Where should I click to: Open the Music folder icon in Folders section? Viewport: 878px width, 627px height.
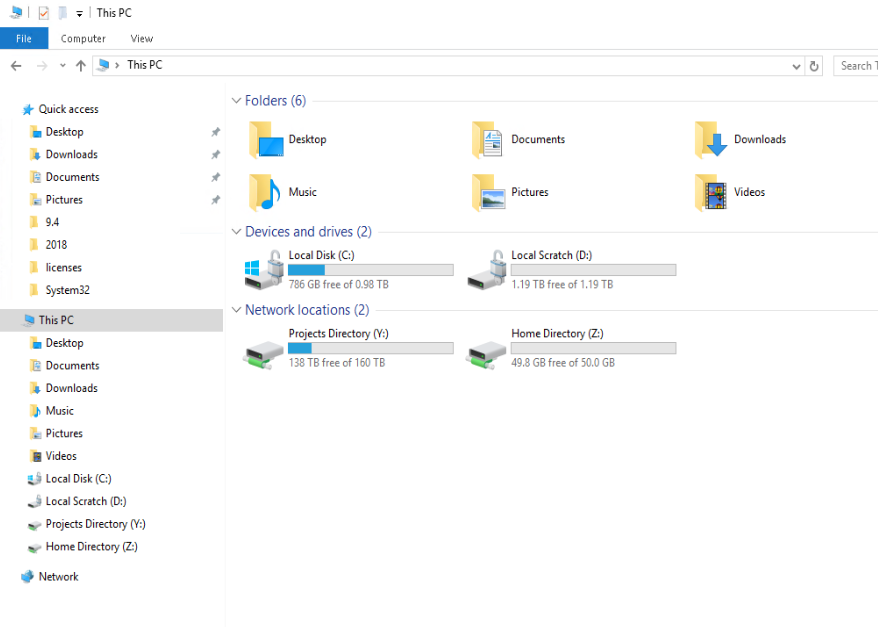265,193
